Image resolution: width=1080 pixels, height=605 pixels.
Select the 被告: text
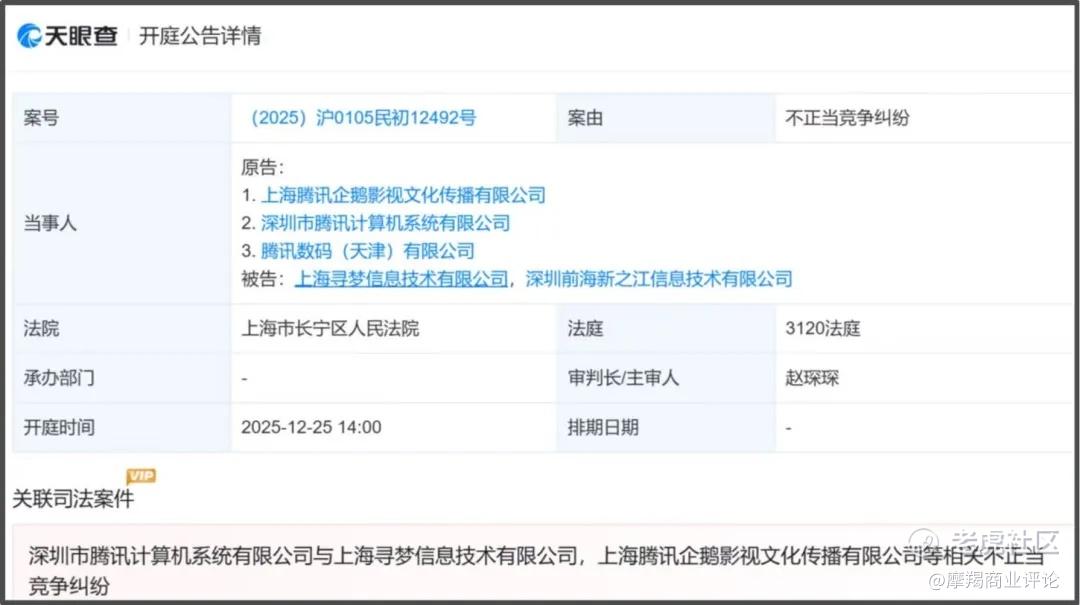[x=262, y=279]
